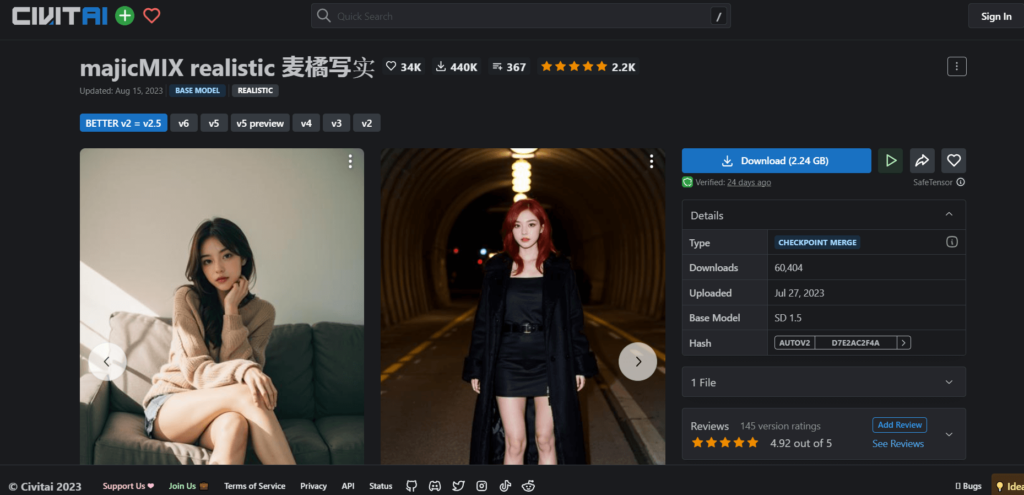Open the woman on sofa preview image
This screenshot has height=495, width=1024.
point(222,306)
